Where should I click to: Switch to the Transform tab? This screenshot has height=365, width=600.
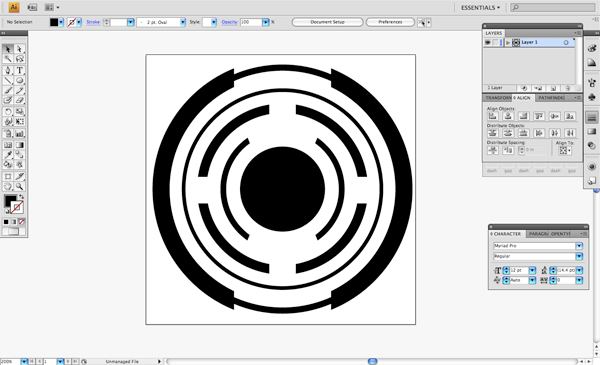[x=497, y=98]
